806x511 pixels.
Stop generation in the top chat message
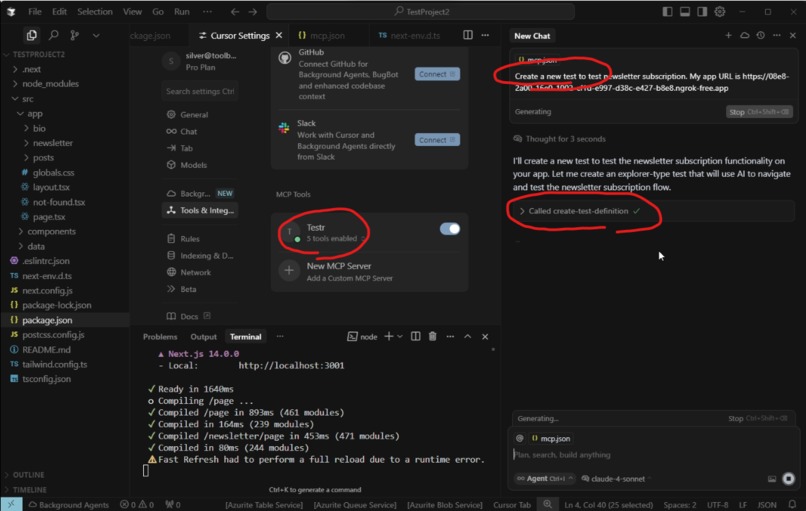pos(759,112)
